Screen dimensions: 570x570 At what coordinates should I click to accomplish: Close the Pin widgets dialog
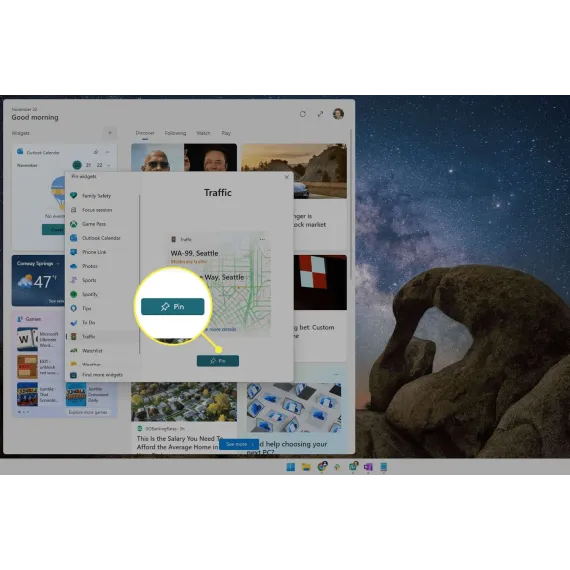click(286, 177)
